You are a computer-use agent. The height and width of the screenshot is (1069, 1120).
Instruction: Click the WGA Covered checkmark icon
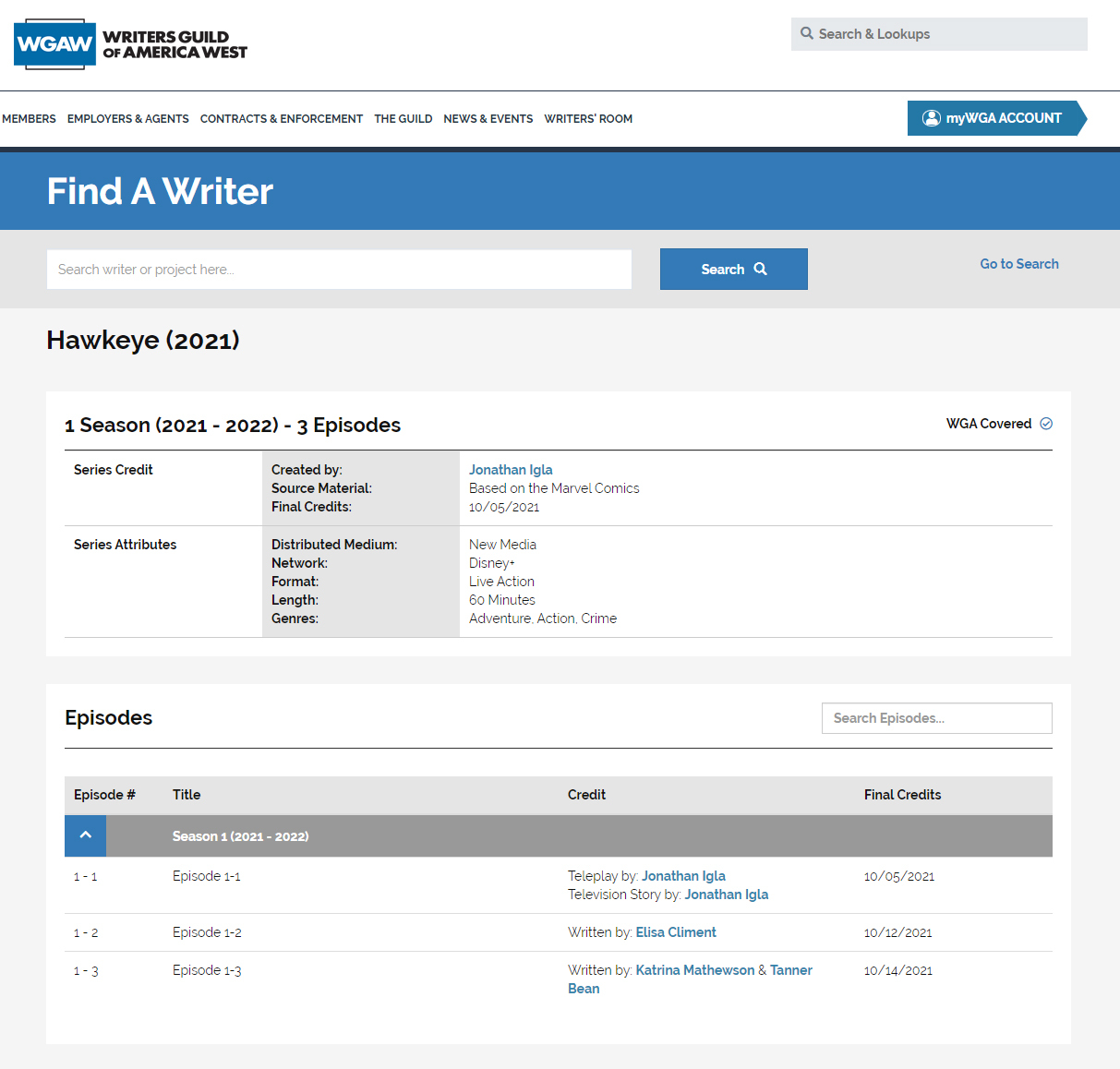1046,424
